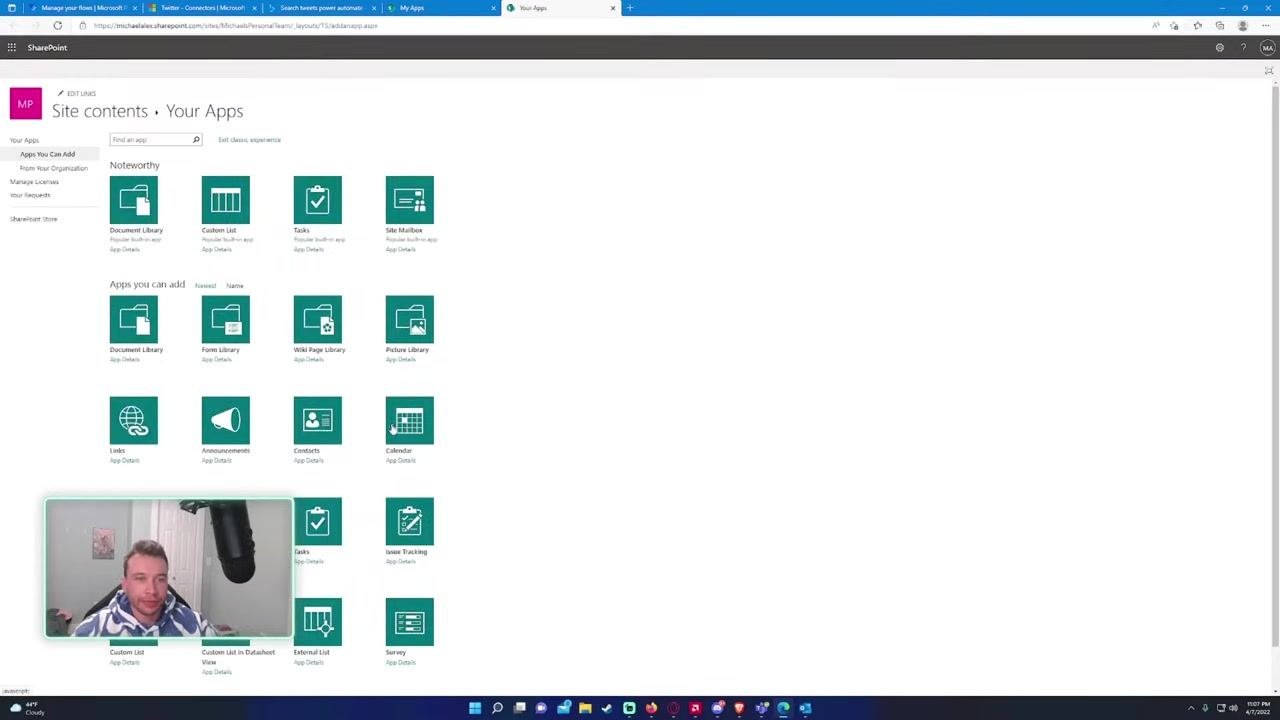Open the taskbar clock showing 11:07 PM
The height and width of the screenshot is (720, 1280).
point(1258,708)
